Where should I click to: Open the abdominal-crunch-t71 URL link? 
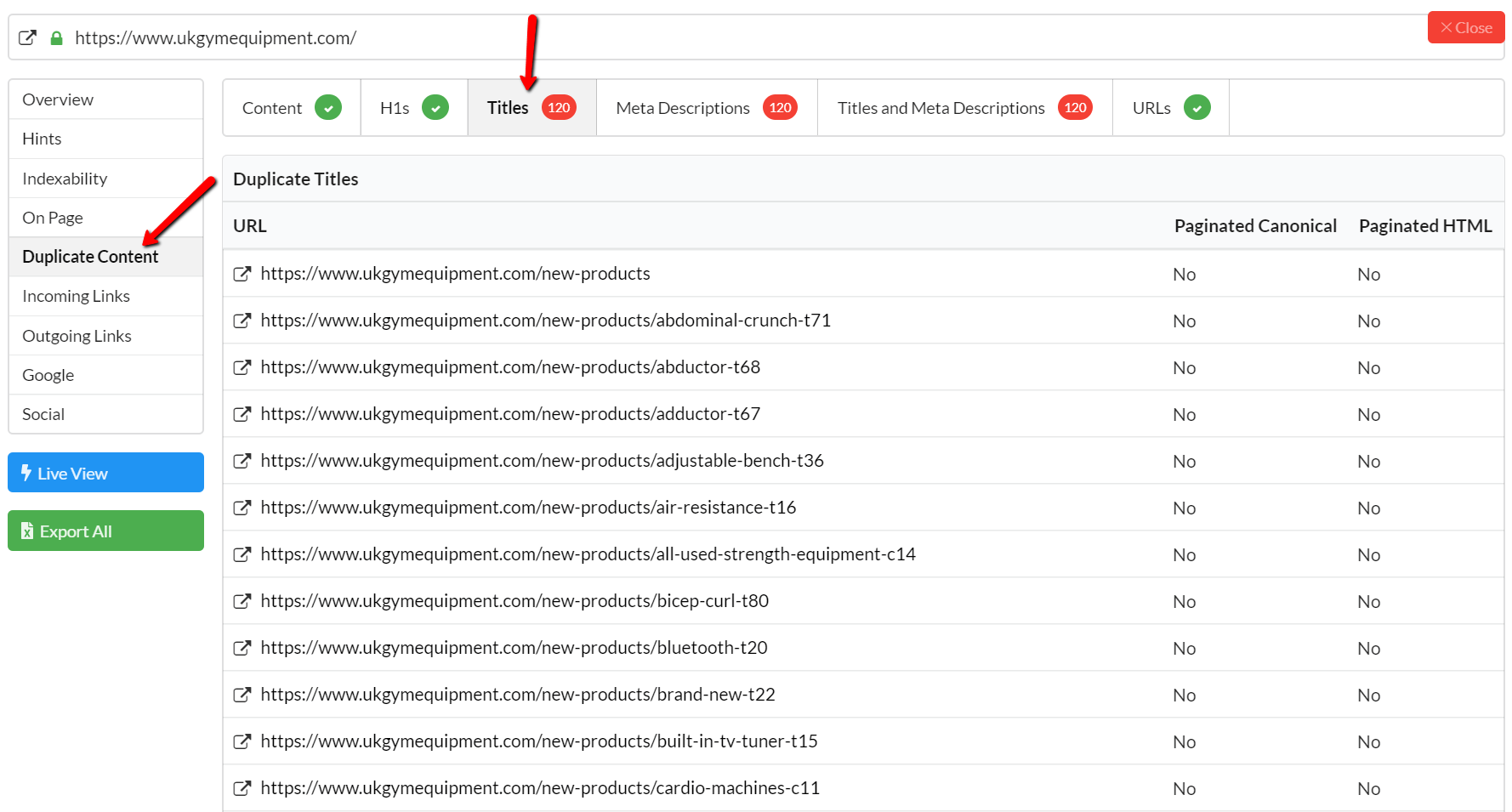tap(545, 321)
